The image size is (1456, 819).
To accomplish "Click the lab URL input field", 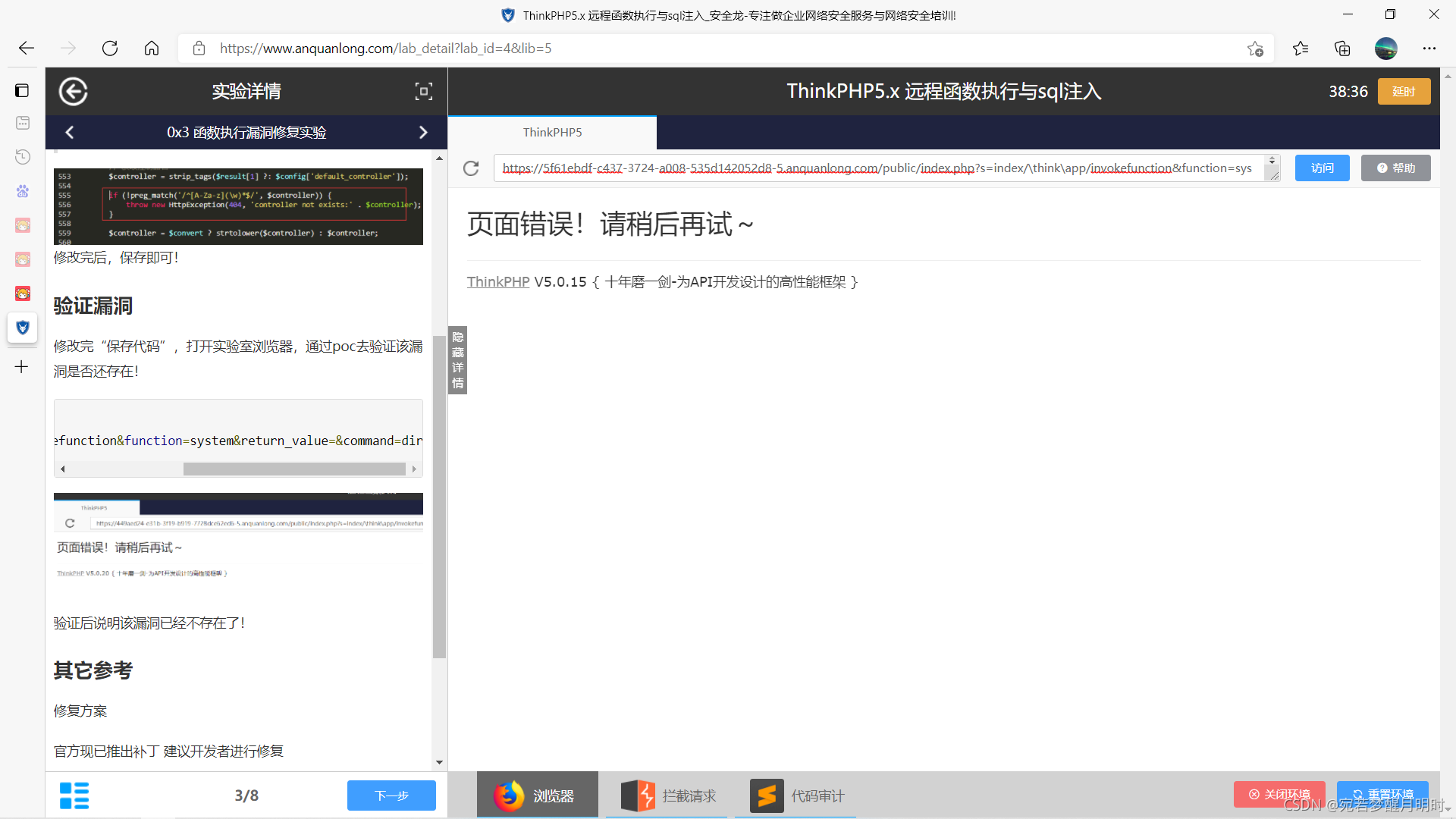I will coord(880,168).
